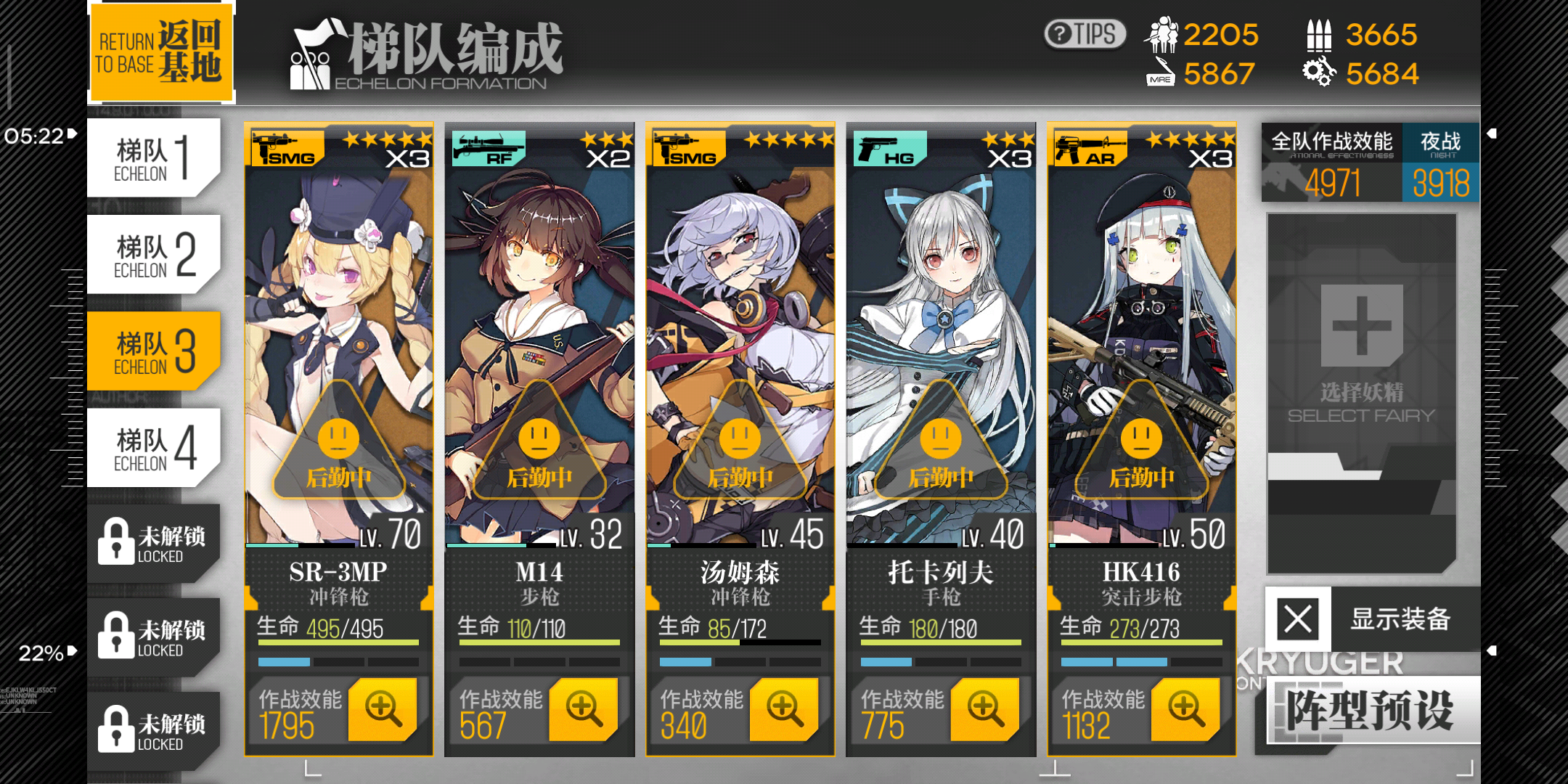Viewport: 1568px width, 784px height.
Task: Tap the magnifier under 托卡列夫 card
Action: coord(985,709)
